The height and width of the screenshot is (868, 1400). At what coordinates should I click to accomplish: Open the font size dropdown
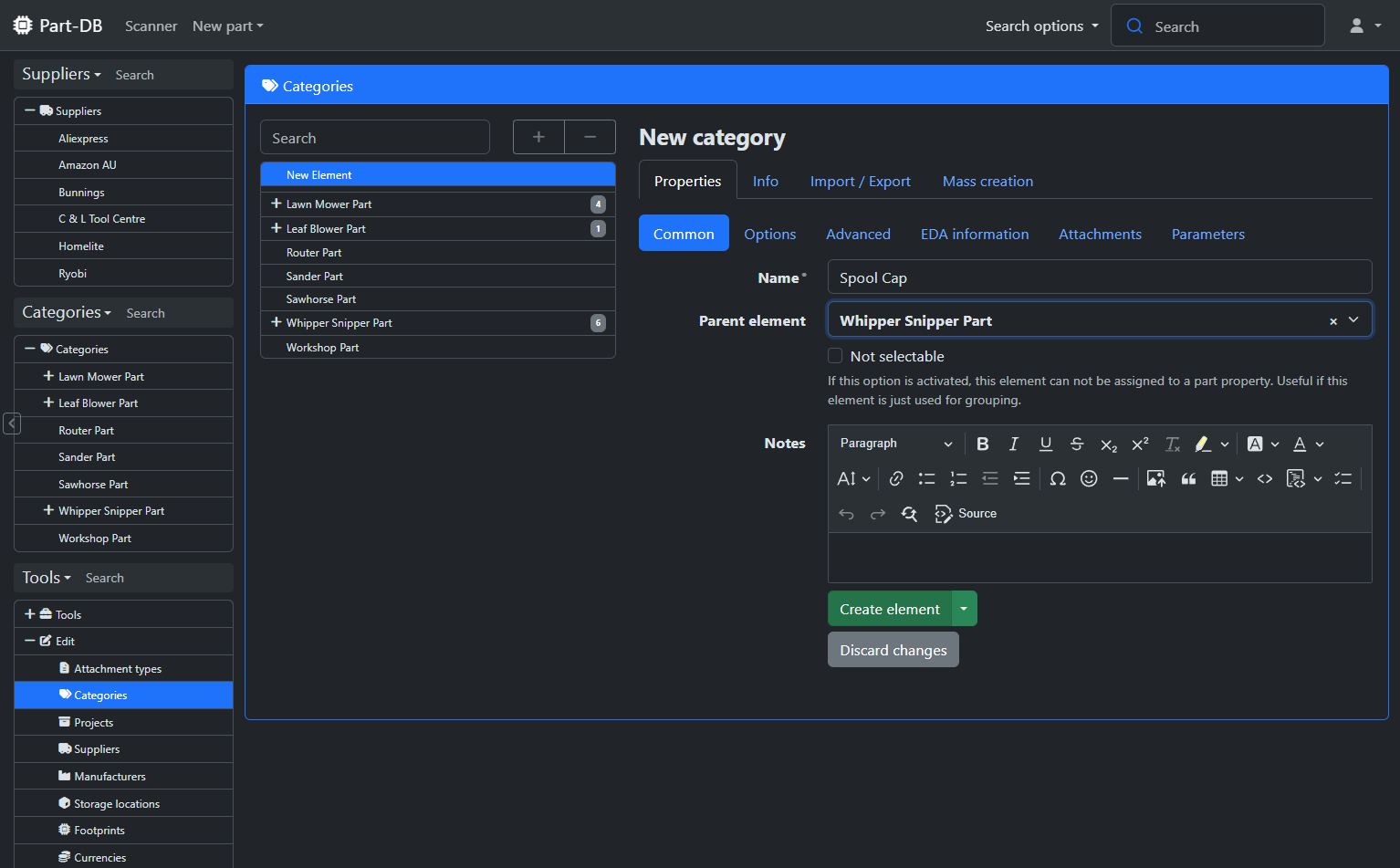853,478
